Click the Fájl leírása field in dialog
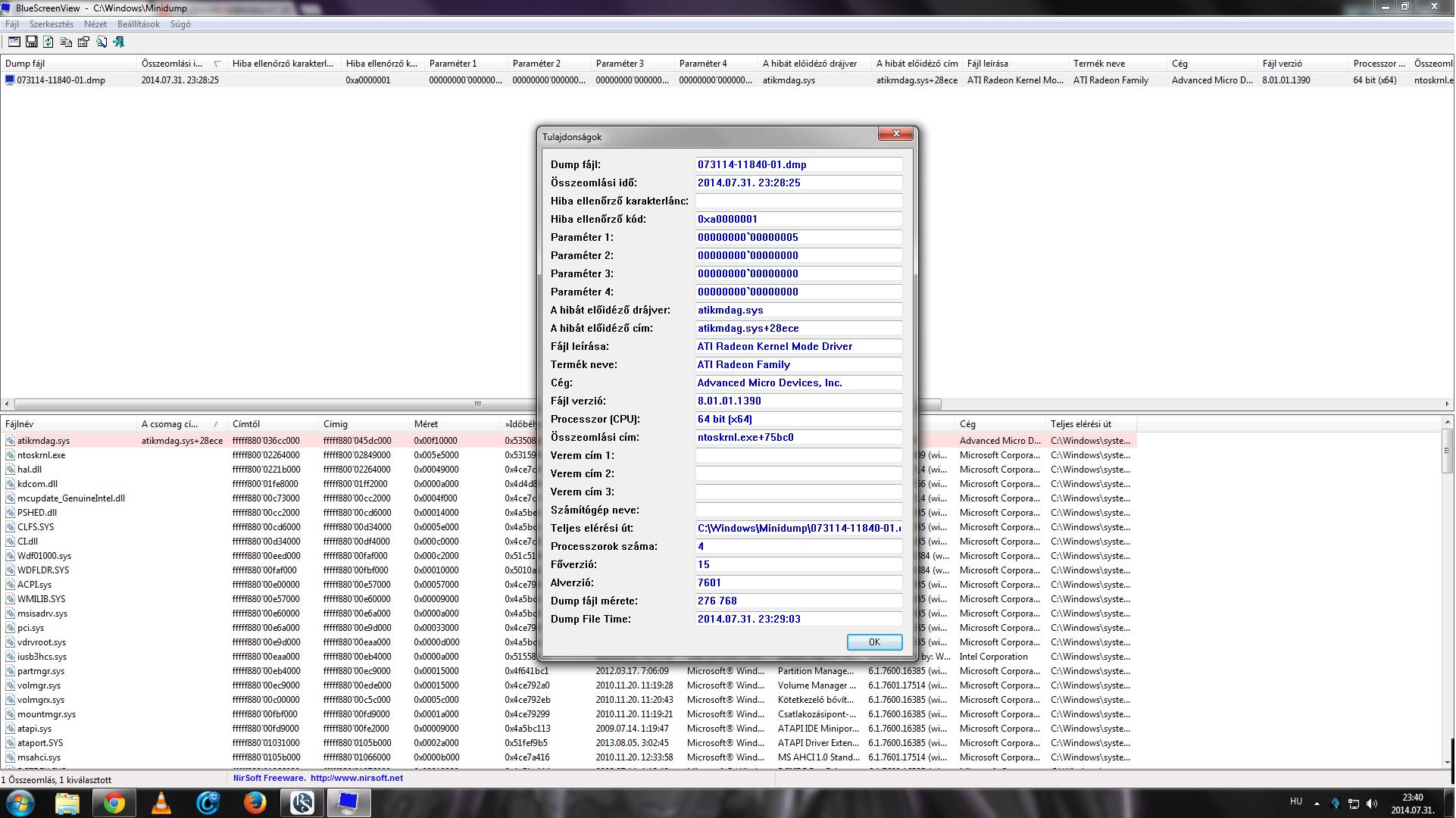This screenshot has width=1456, height=818. click(x=798, y=346)
